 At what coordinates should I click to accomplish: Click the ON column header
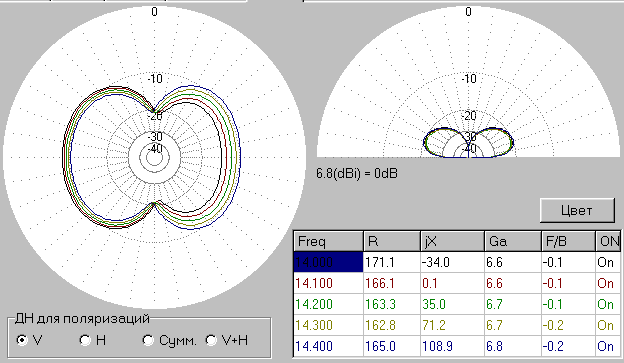(x=608, y=241)
